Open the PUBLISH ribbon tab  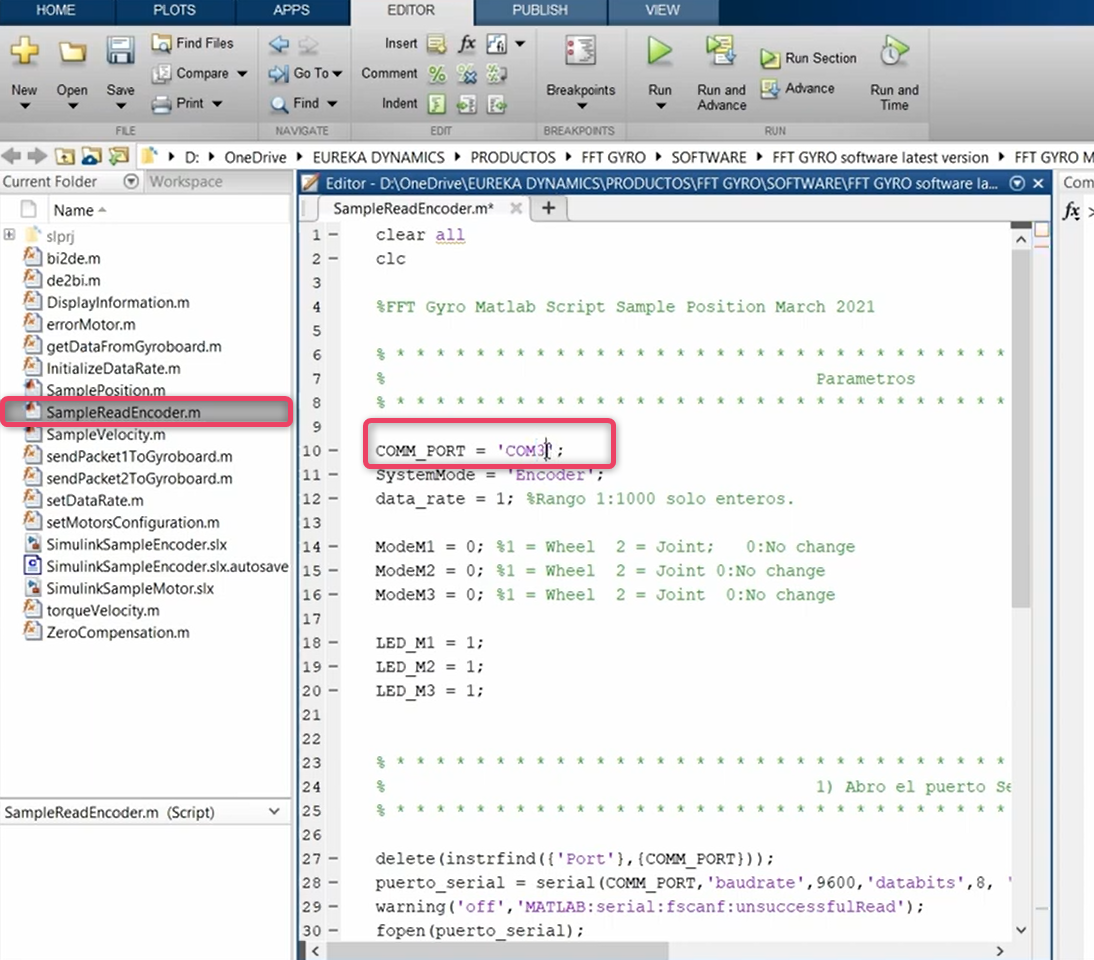540,10
